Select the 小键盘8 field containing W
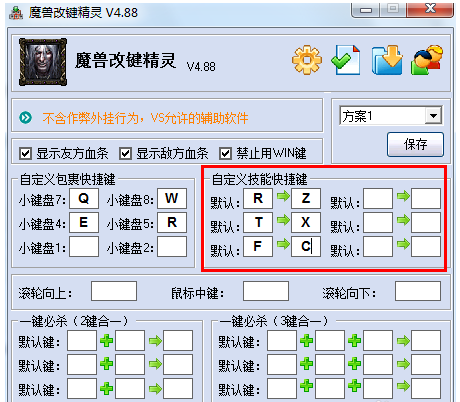This screenshot has width=460, height=402. (x=172, y=199)
